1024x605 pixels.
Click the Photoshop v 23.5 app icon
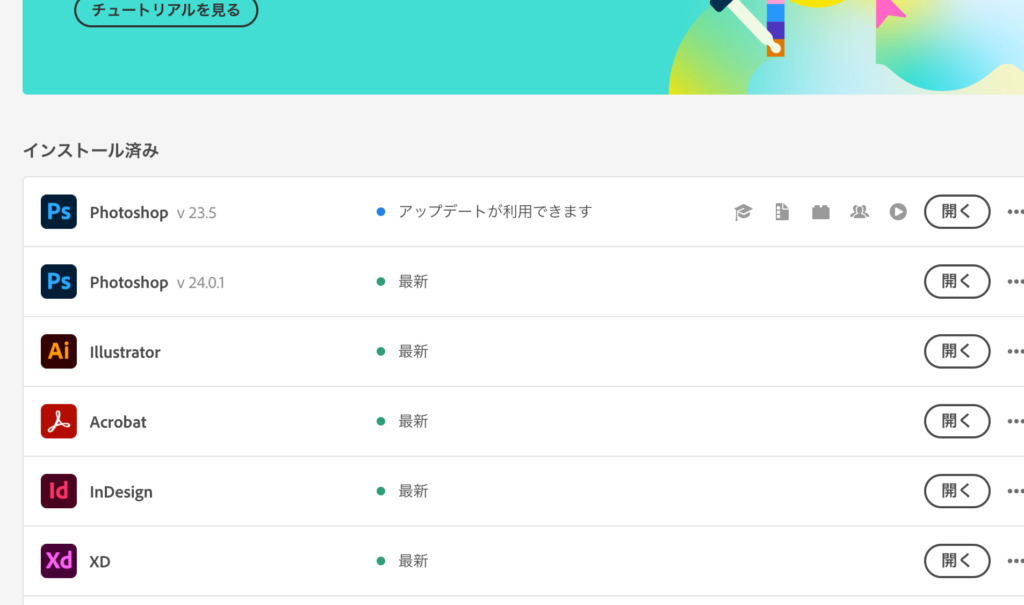tap(59, 212)
